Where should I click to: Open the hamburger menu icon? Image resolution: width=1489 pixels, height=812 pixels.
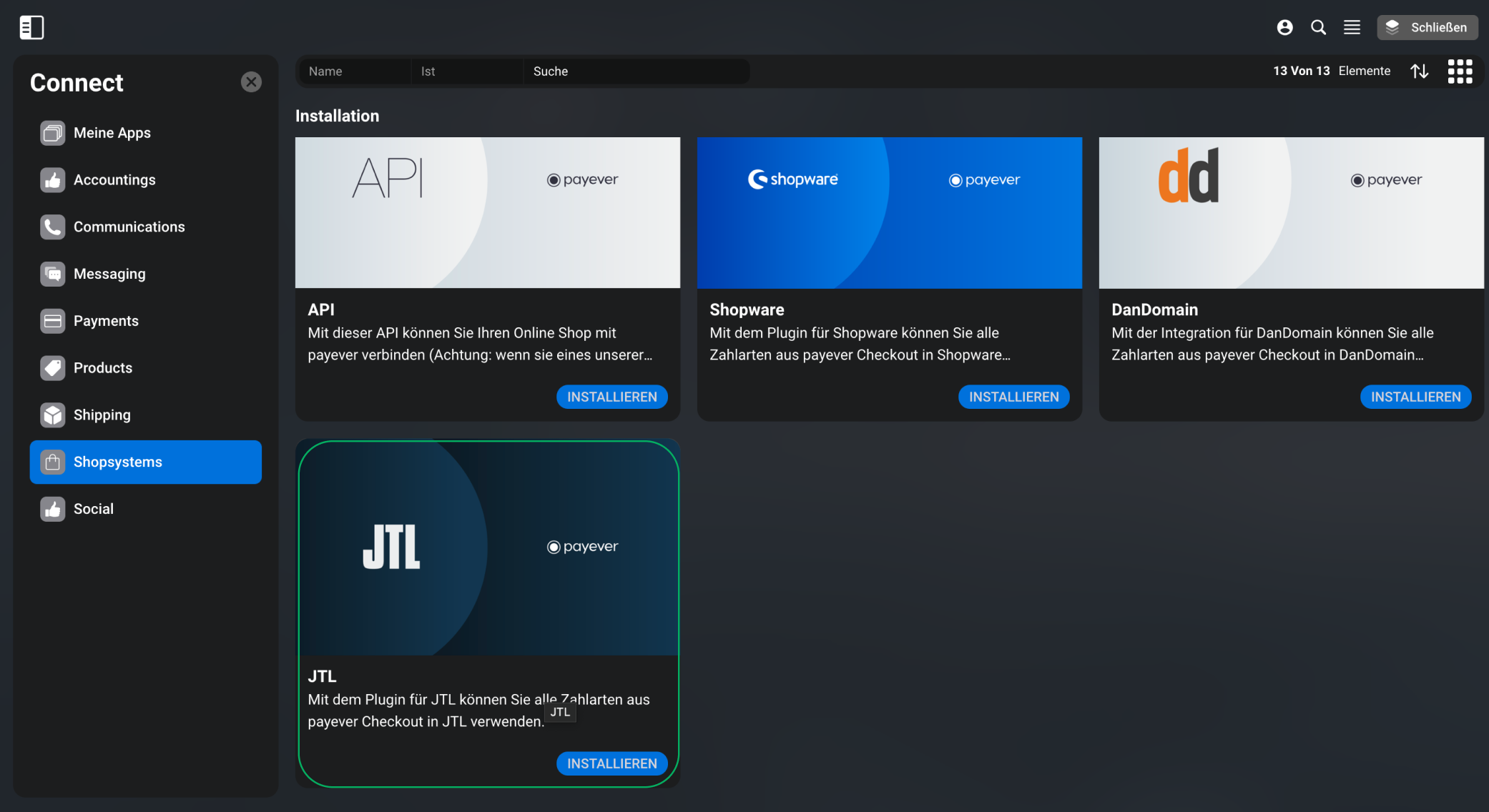coord(1352,27)
